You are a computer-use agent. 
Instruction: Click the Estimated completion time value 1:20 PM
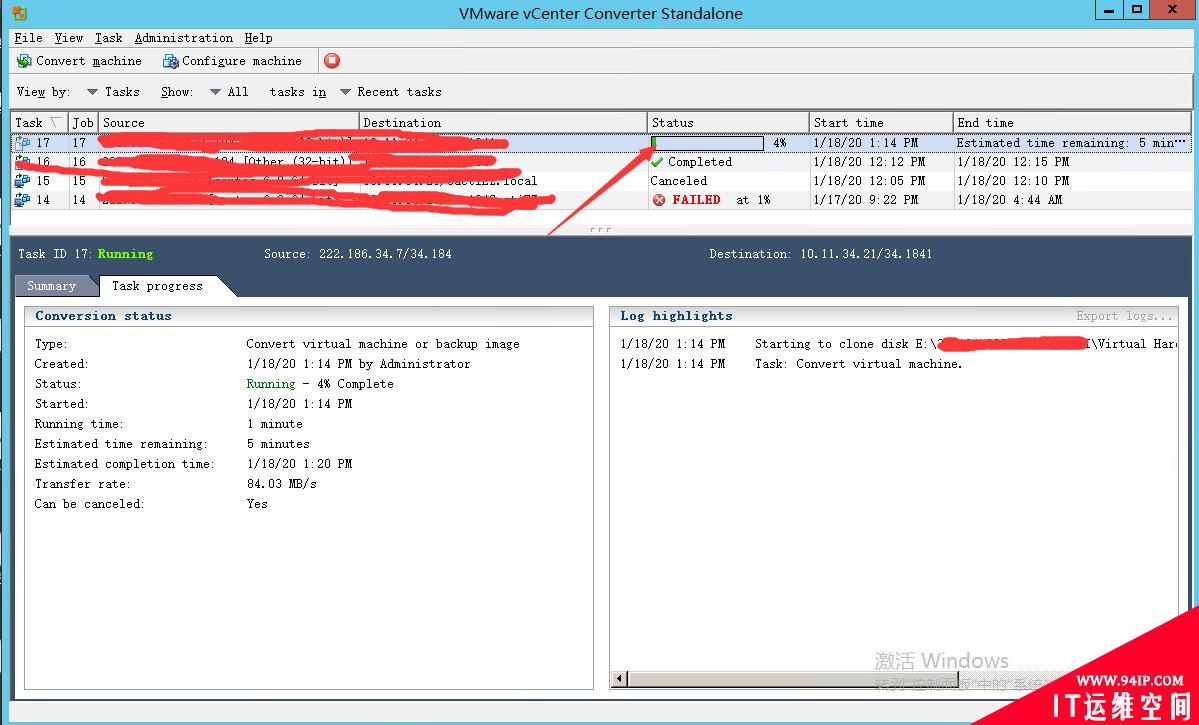[300, 464]
